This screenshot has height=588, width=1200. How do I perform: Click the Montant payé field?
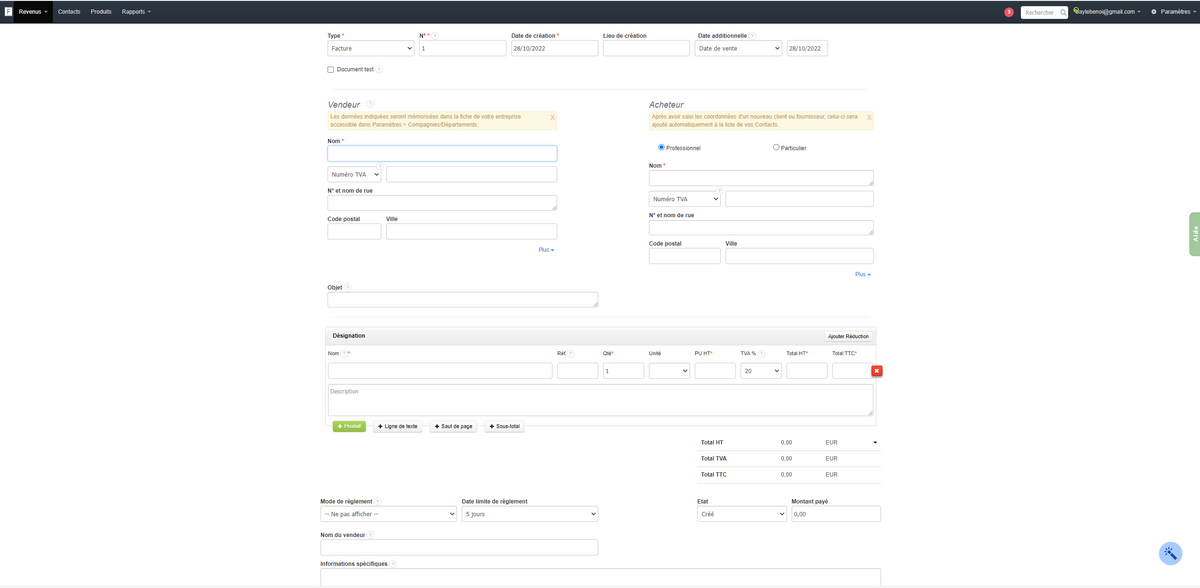click(836, 514)
